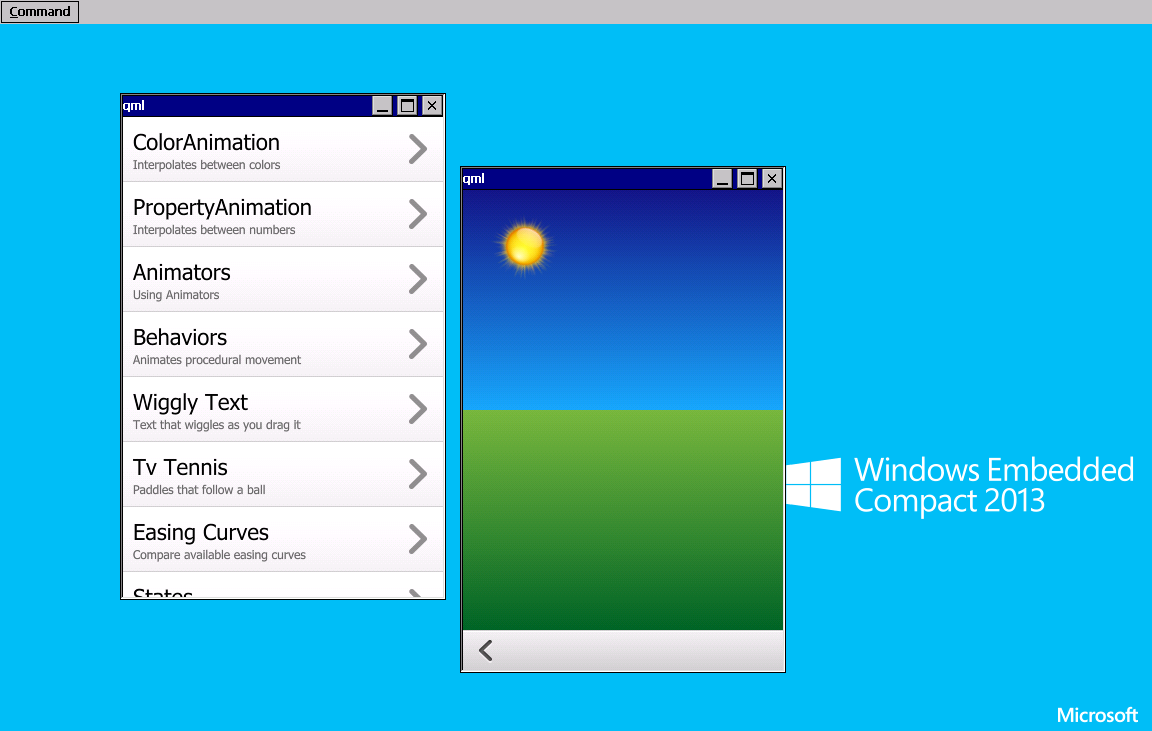
Task: Click 'Text that wiggles as you drag it'
Action: (x=217, y=425)
